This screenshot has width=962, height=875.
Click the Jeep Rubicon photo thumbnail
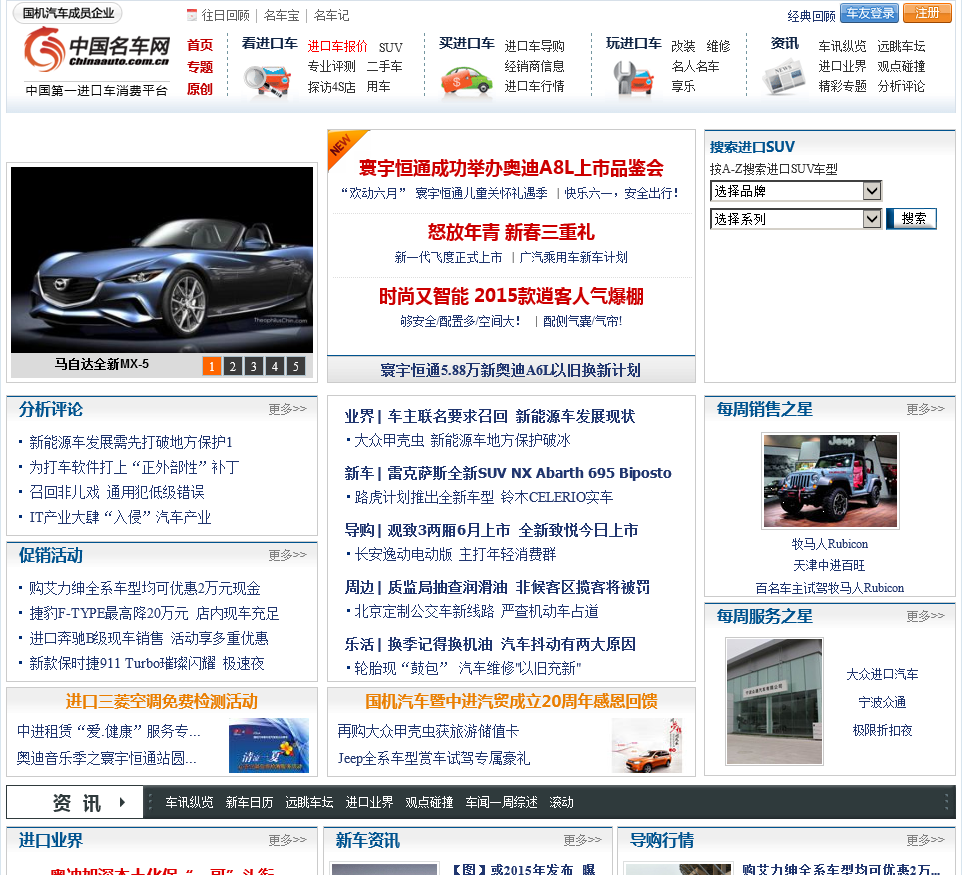[829, 480]
